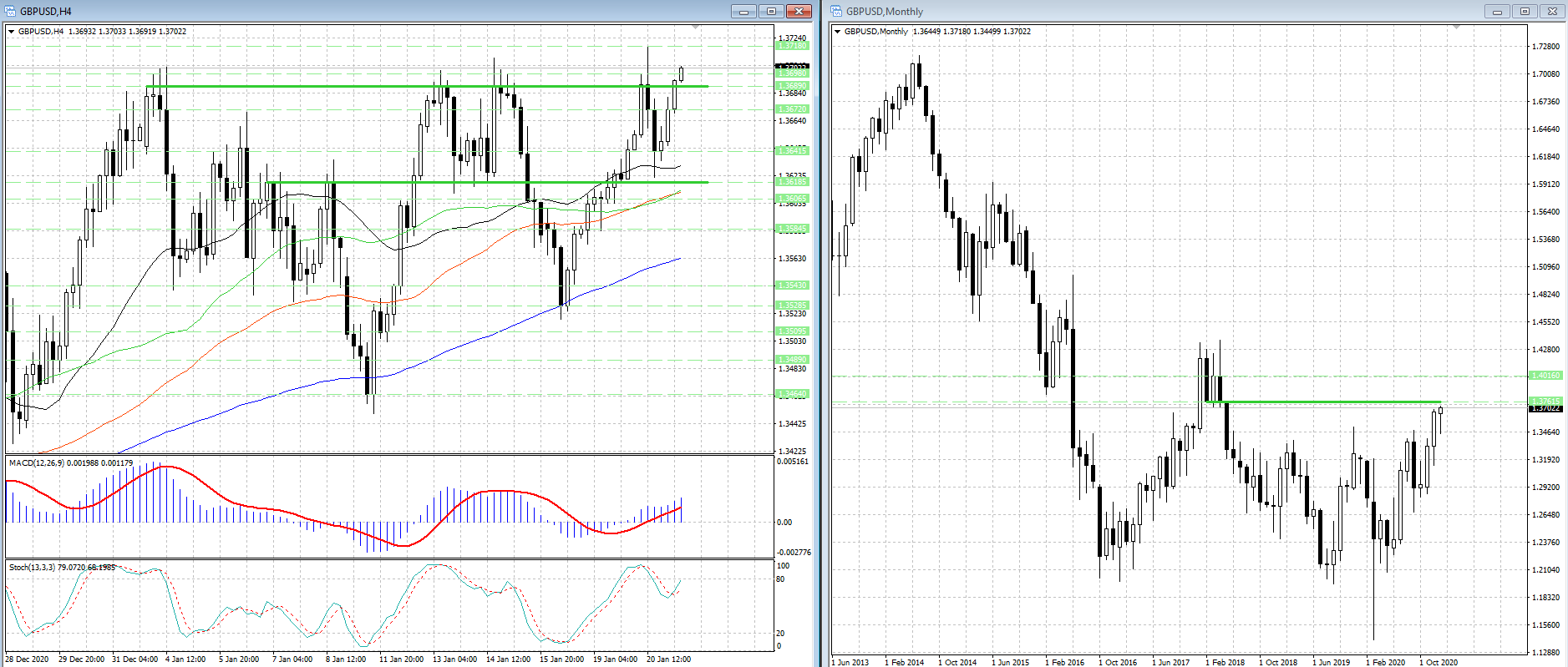
Task: Select the 1.34640 green price label
Action: pyautogui.click(x=792, y=393)
